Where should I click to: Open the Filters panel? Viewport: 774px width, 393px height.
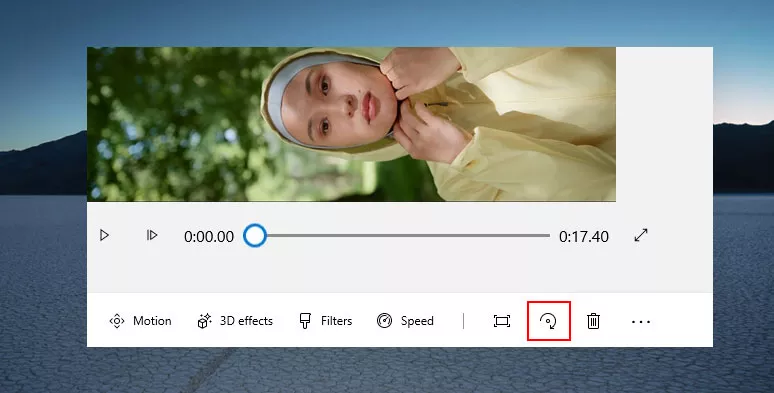click(325, 321)
